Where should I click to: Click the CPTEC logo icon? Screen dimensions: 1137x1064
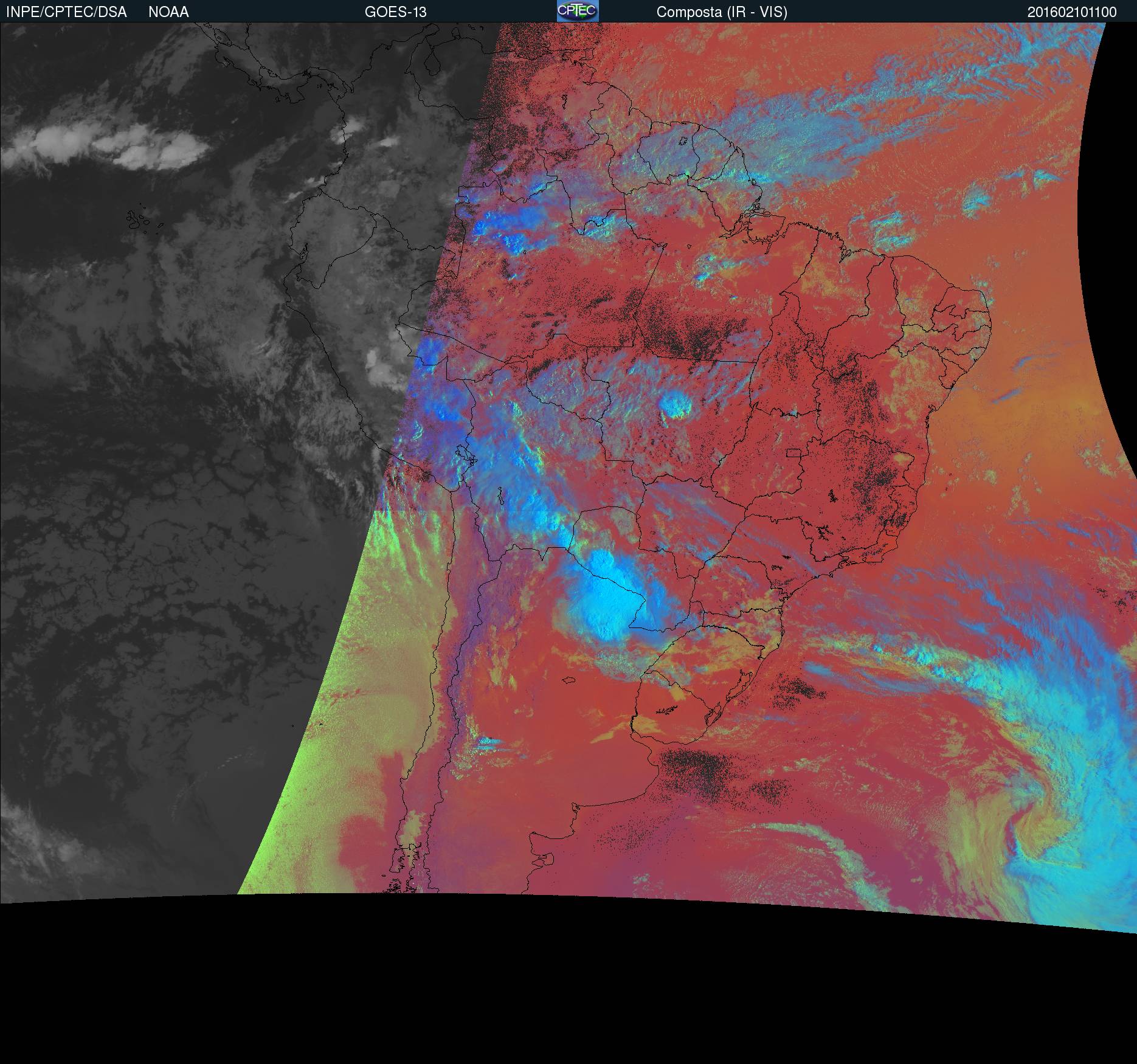(578, 11)
